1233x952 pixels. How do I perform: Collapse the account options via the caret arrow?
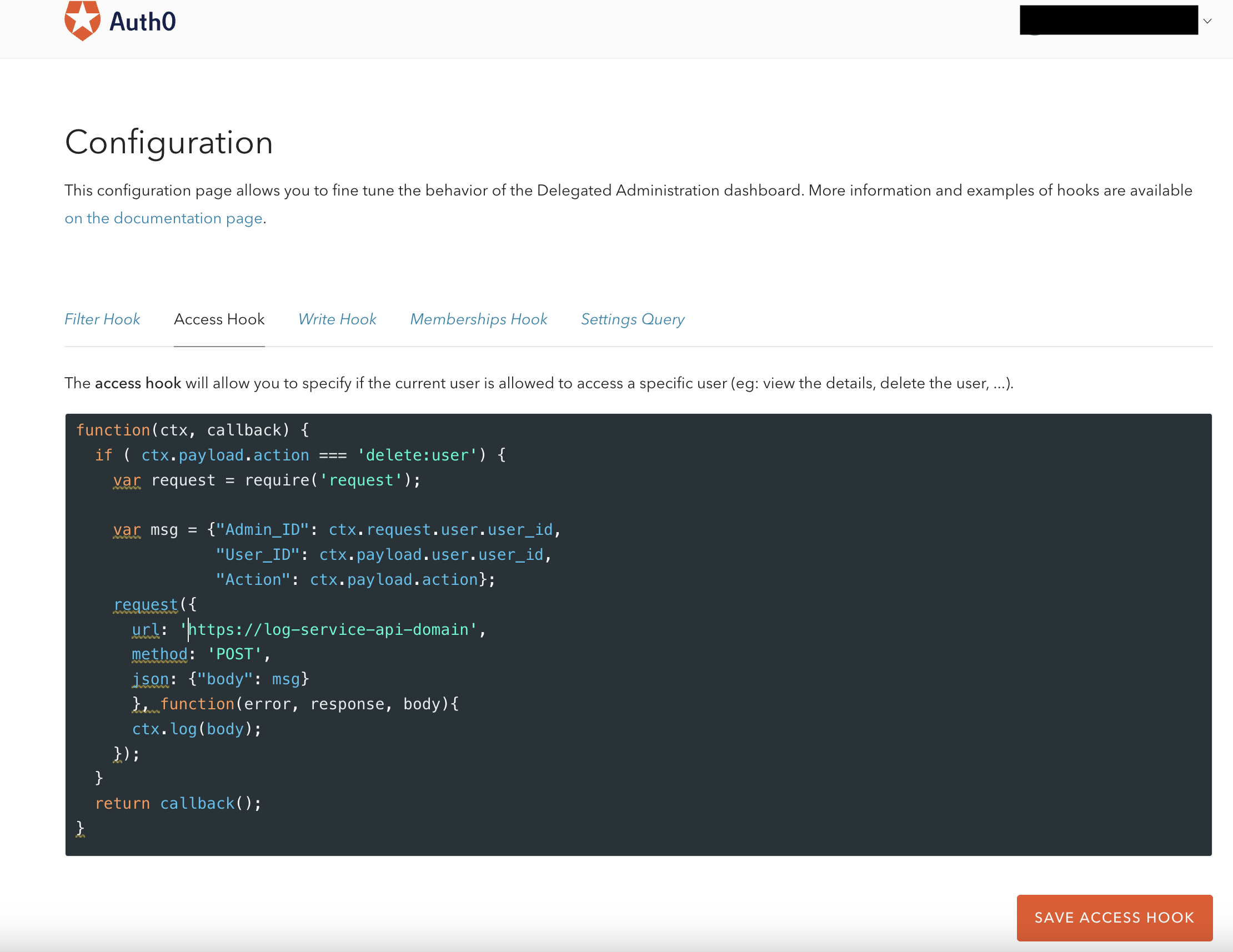point(1208,21)
